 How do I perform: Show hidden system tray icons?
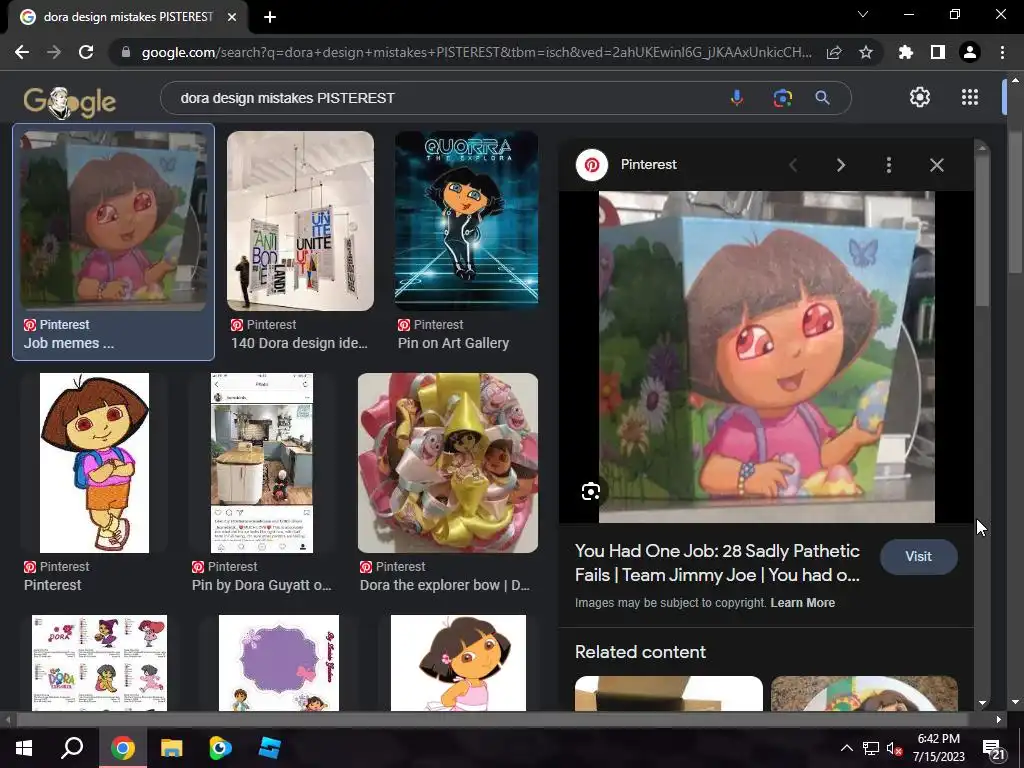[846, 748]
